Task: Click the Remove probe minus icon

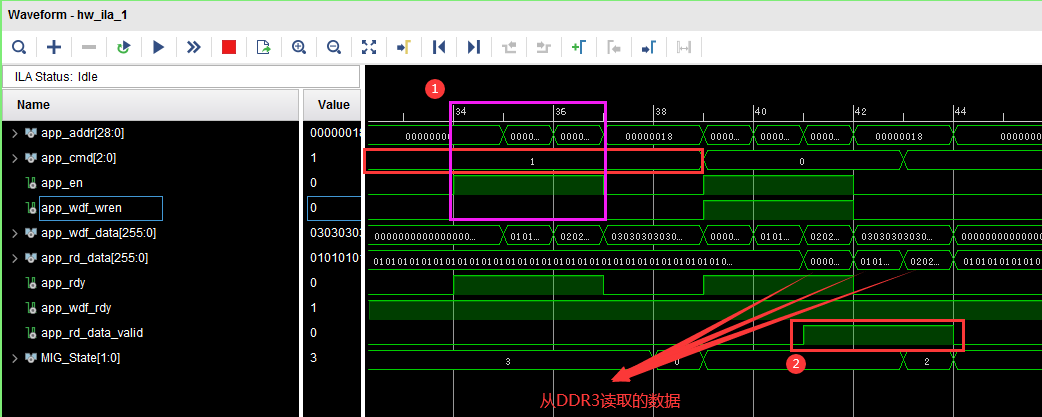Action: pos(88,47)
